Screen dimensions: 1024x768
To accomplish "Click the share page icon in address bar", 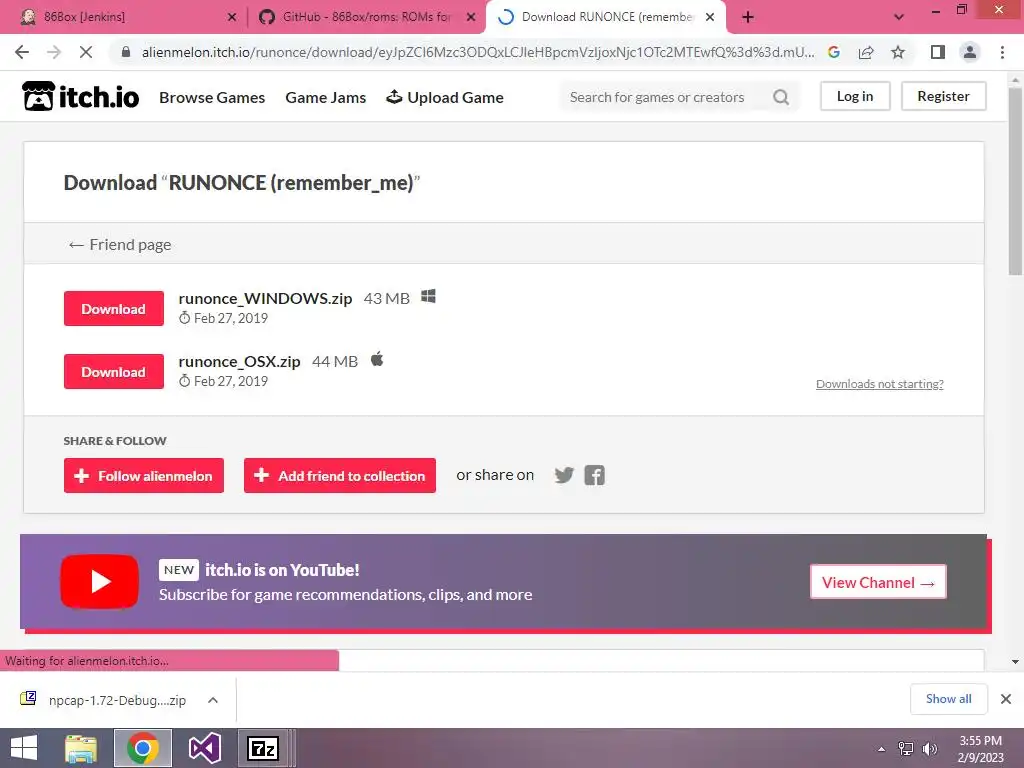I will coord(866,52).
